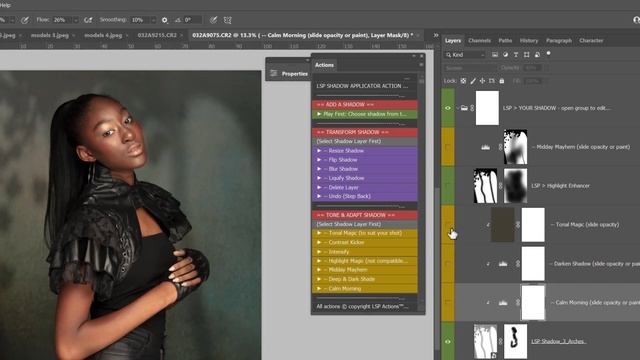Click Lock all padlock icon
Screen dimensions: 640x360
pos(502,81)
